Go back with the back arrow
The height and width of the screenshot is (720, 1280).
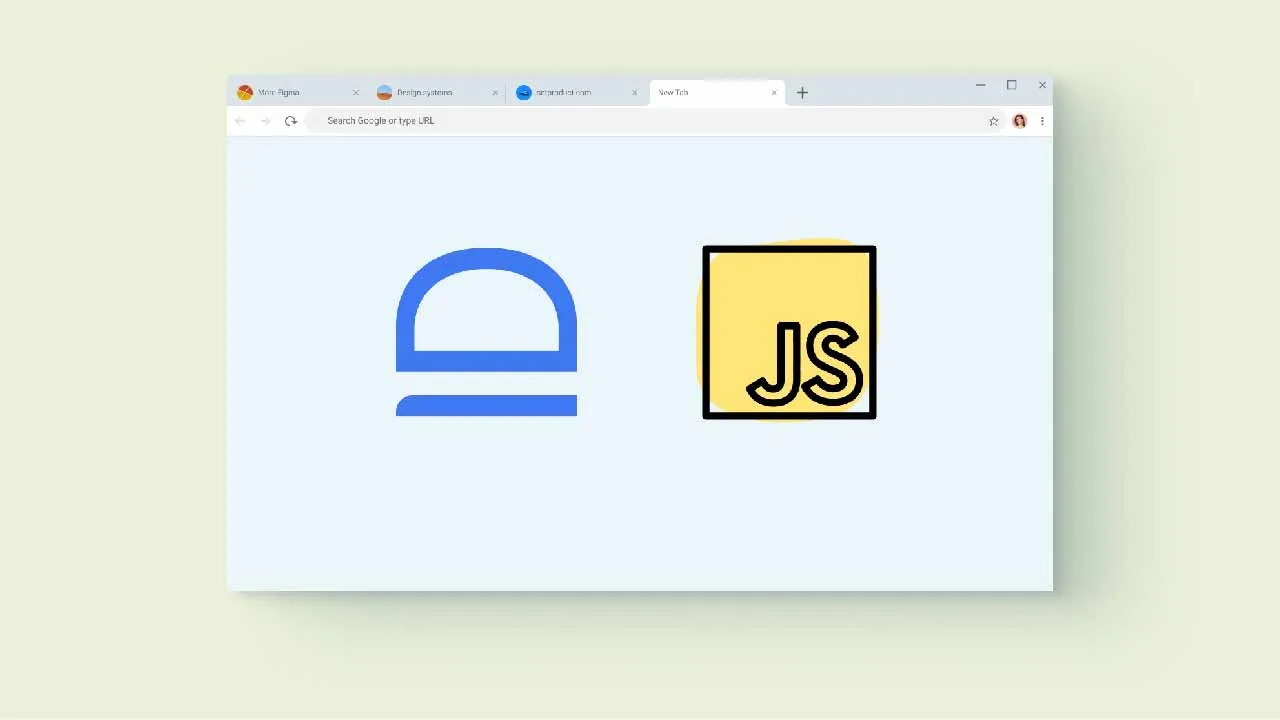pyautogui.click(x=240, y=121)
